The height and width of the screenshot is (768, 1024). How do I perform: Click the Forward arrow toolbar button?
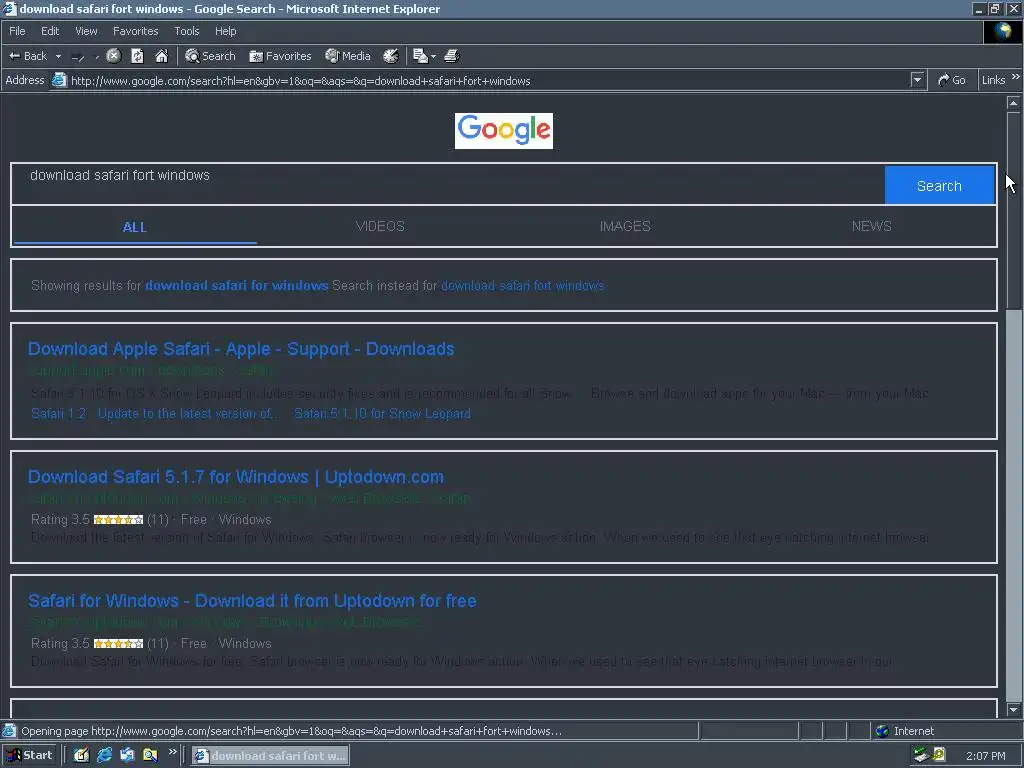78,57
